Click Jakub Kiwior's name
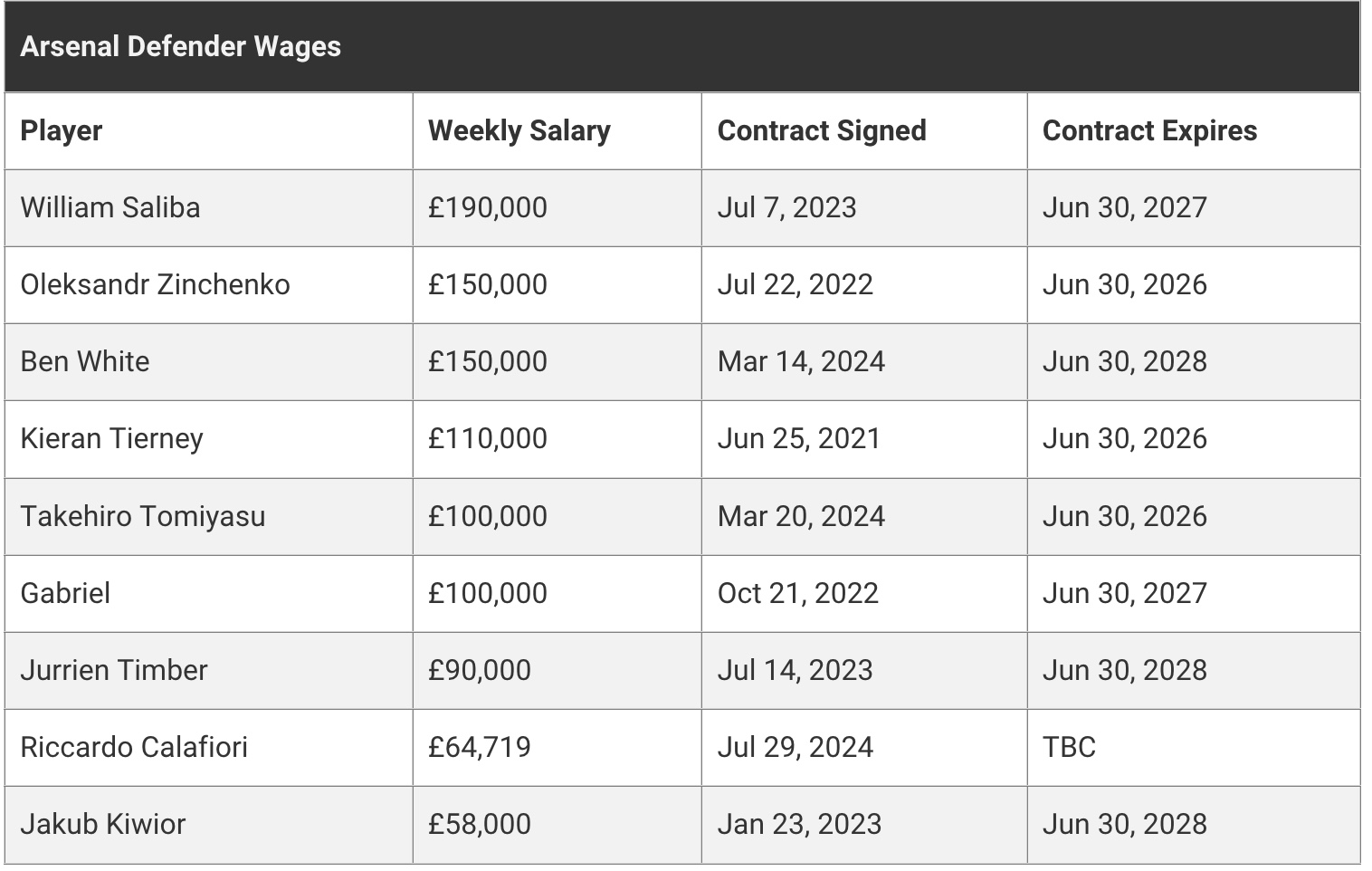 [103, 824]
